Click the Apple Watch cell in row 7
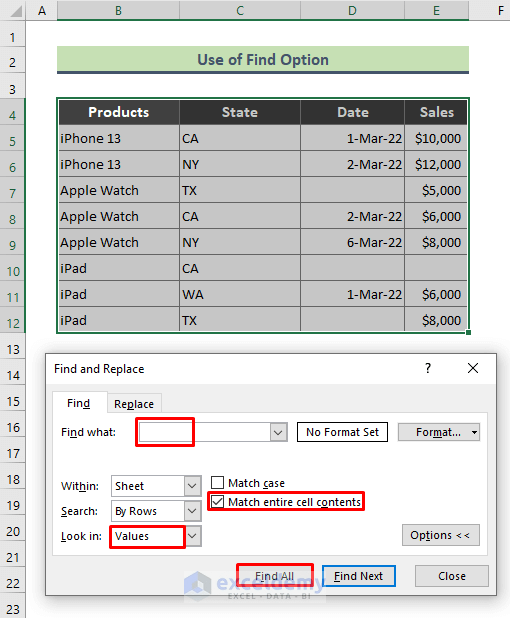 click(119, 190)
